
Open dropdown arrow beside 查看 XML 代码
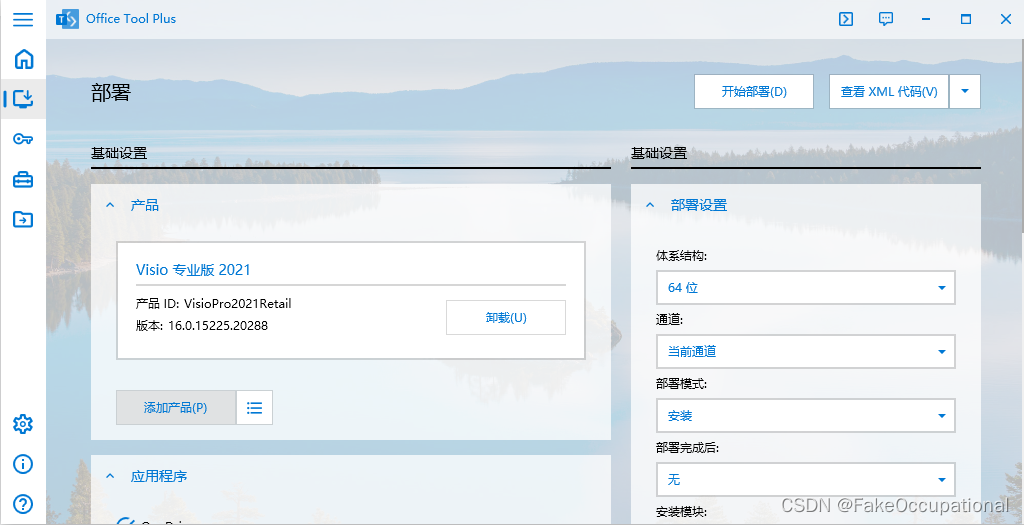965,91
